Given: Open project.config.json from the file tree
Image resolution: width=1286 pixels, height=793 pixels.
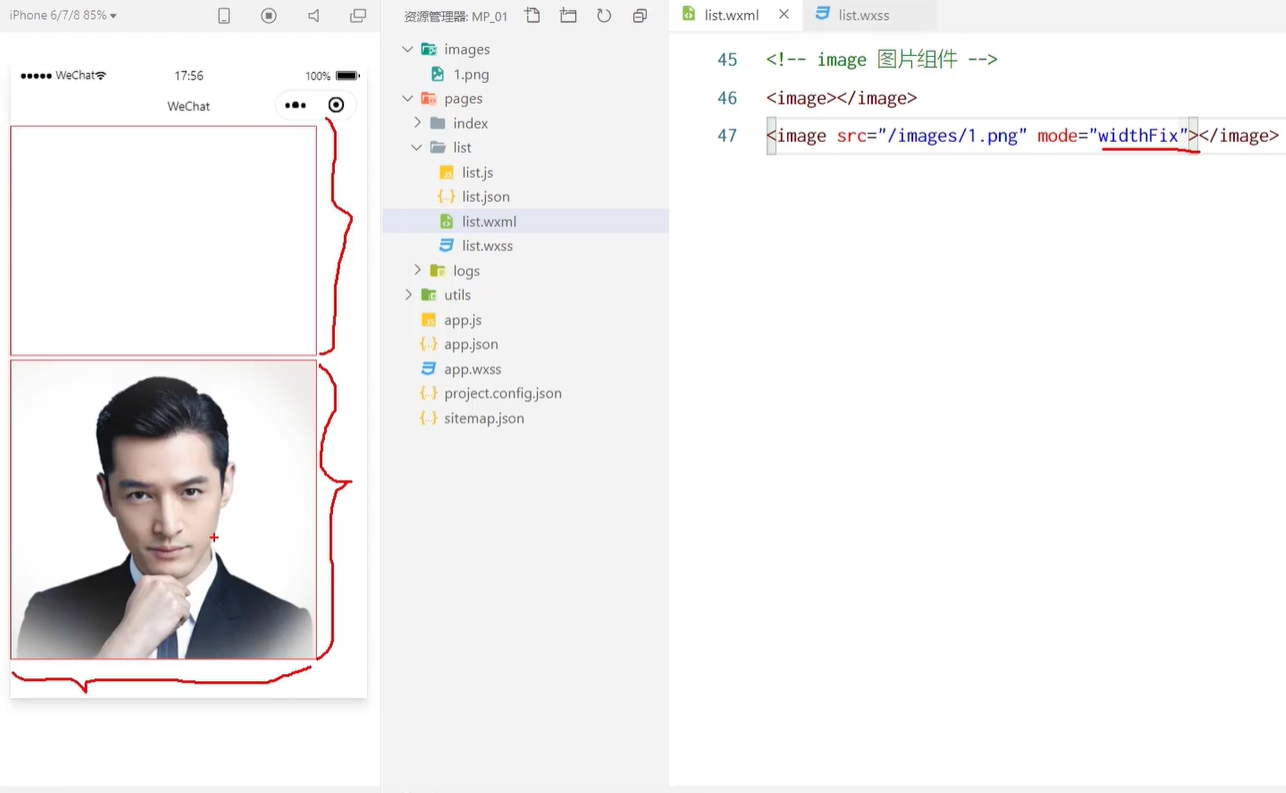Looking at the screenshot, I should tap(502, 393).
